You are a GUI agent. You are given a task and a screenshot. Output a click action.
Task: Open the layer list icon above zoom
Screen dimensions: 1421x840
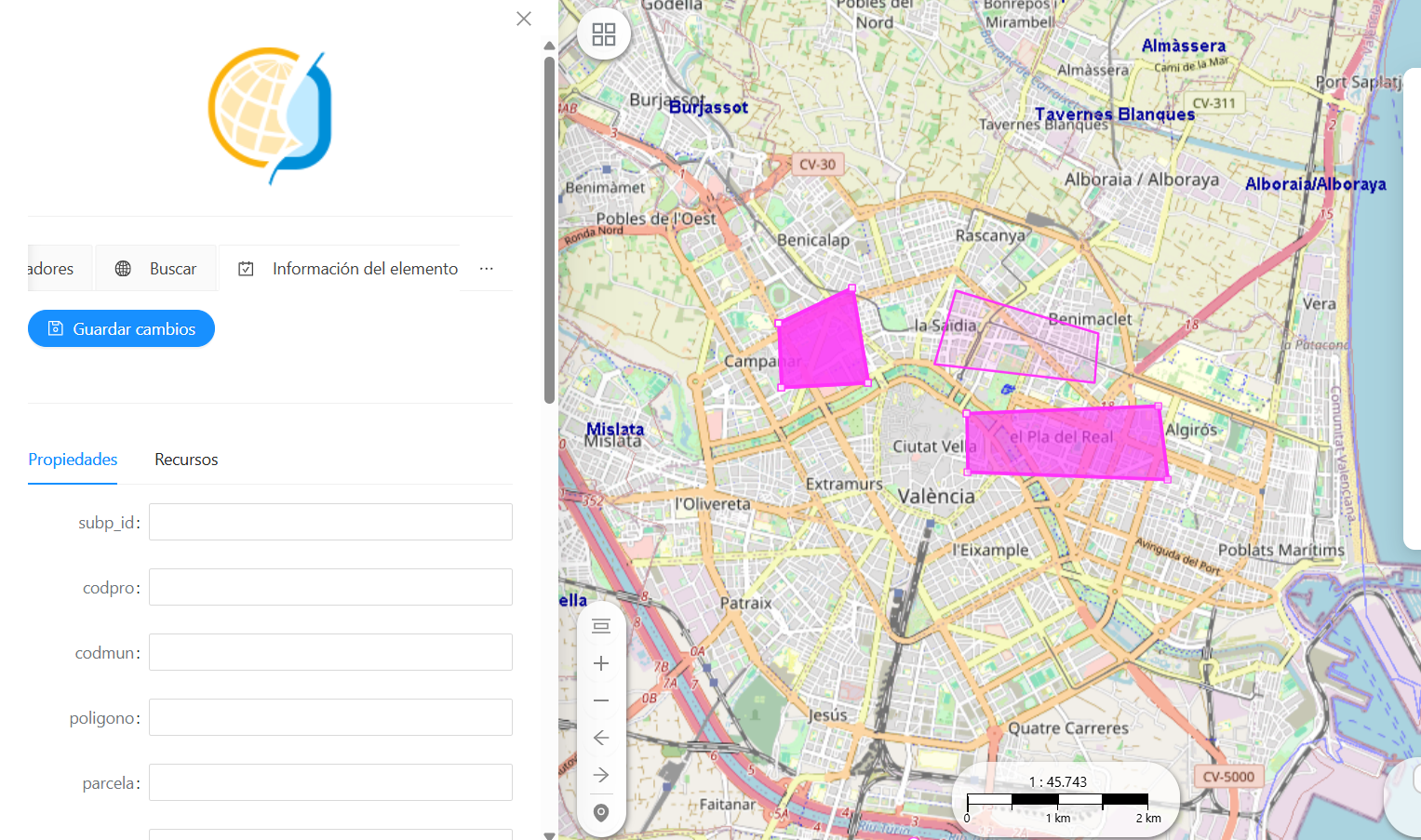click(x=601, y=626)
